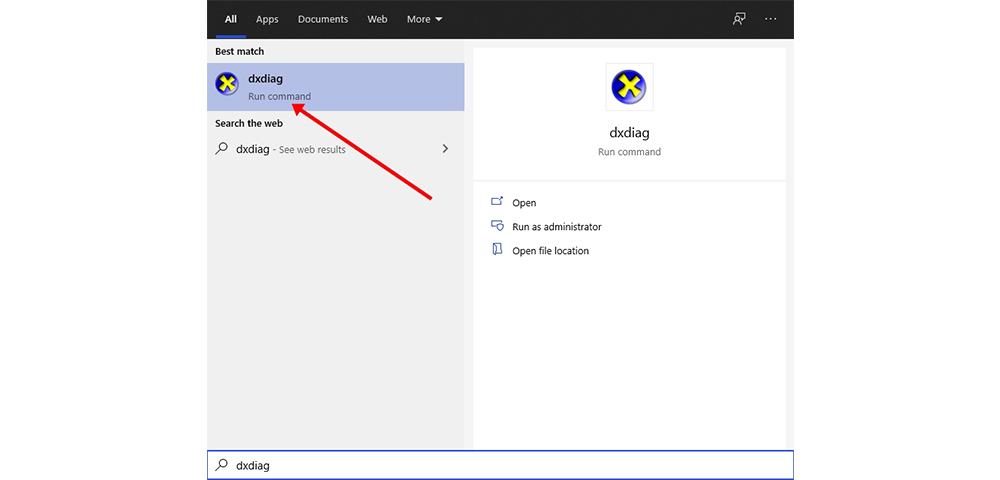The width and height of the screenshot is (1000, 480).
Task: Click the Run as administrator shield icon
Action: click(x=497, y=226)
